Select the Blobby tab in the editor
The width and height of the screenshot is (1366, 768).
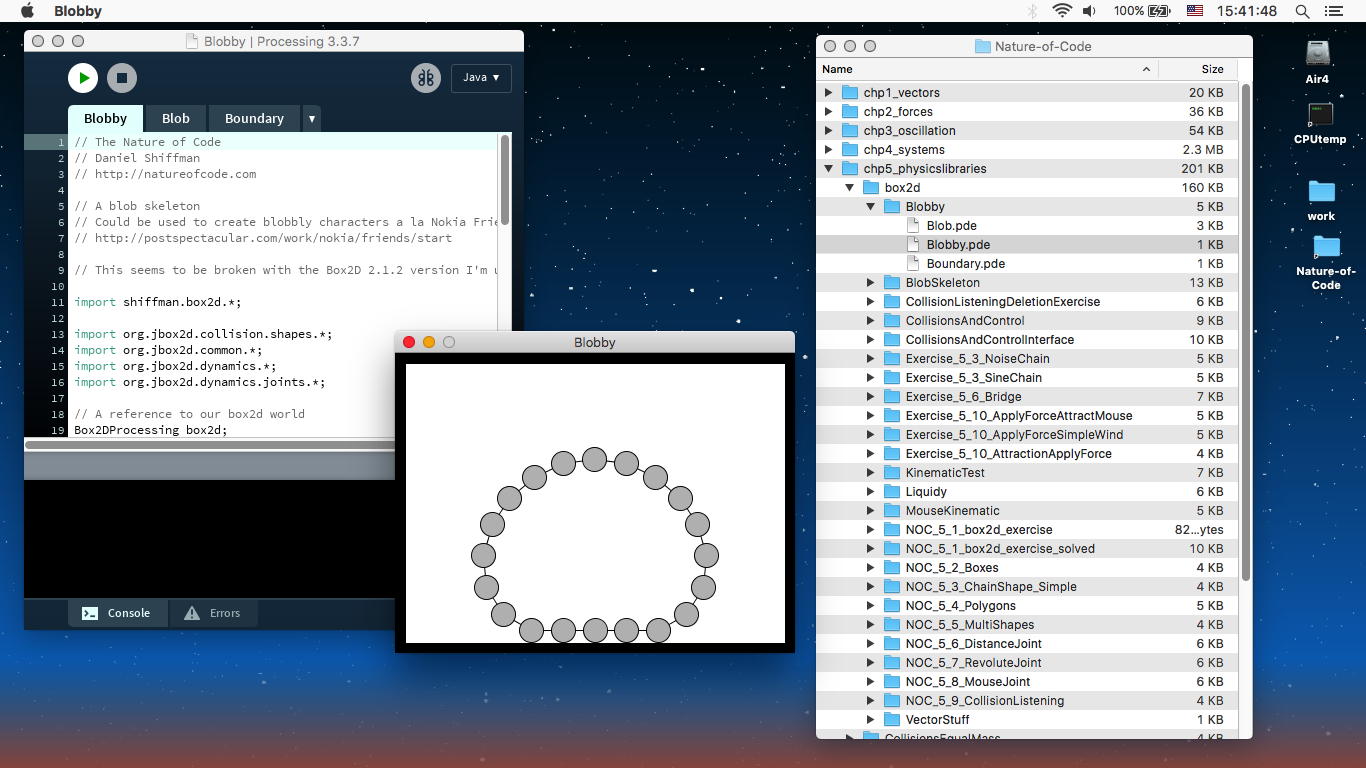point(105,118)
